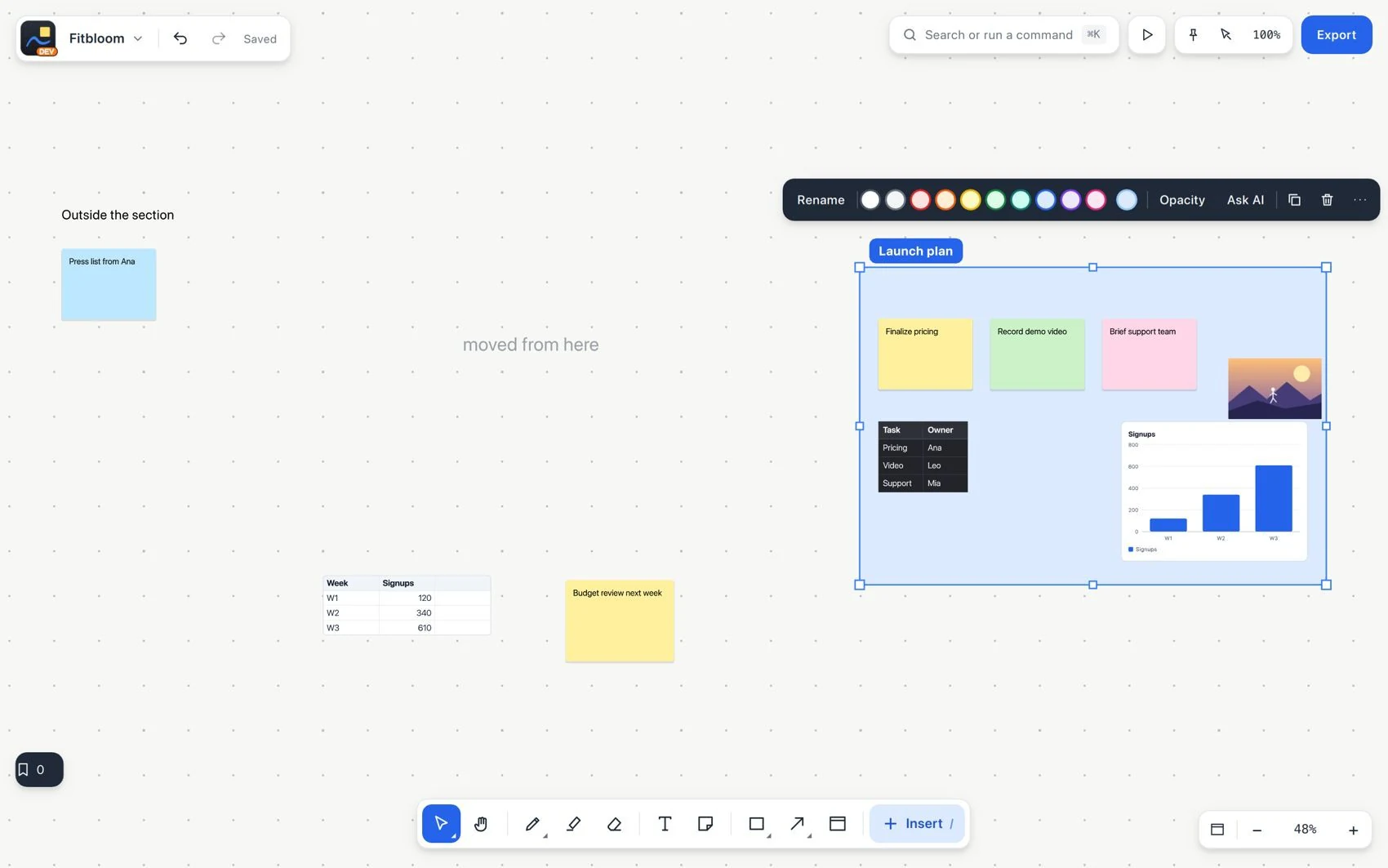Select the section frame tool

[838, 824]
